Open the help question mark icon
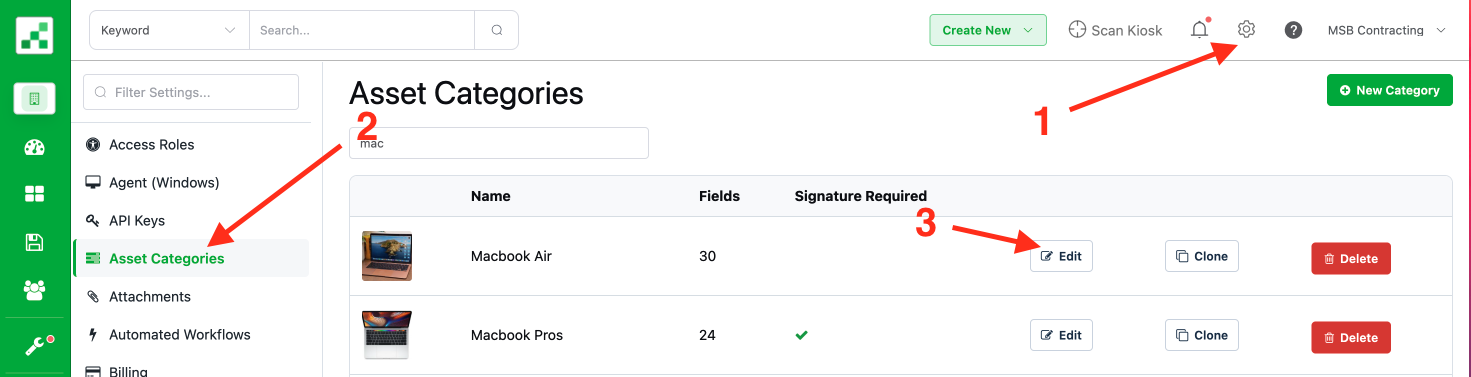This screenshot has height=377, width=1471. point(1293,30)
